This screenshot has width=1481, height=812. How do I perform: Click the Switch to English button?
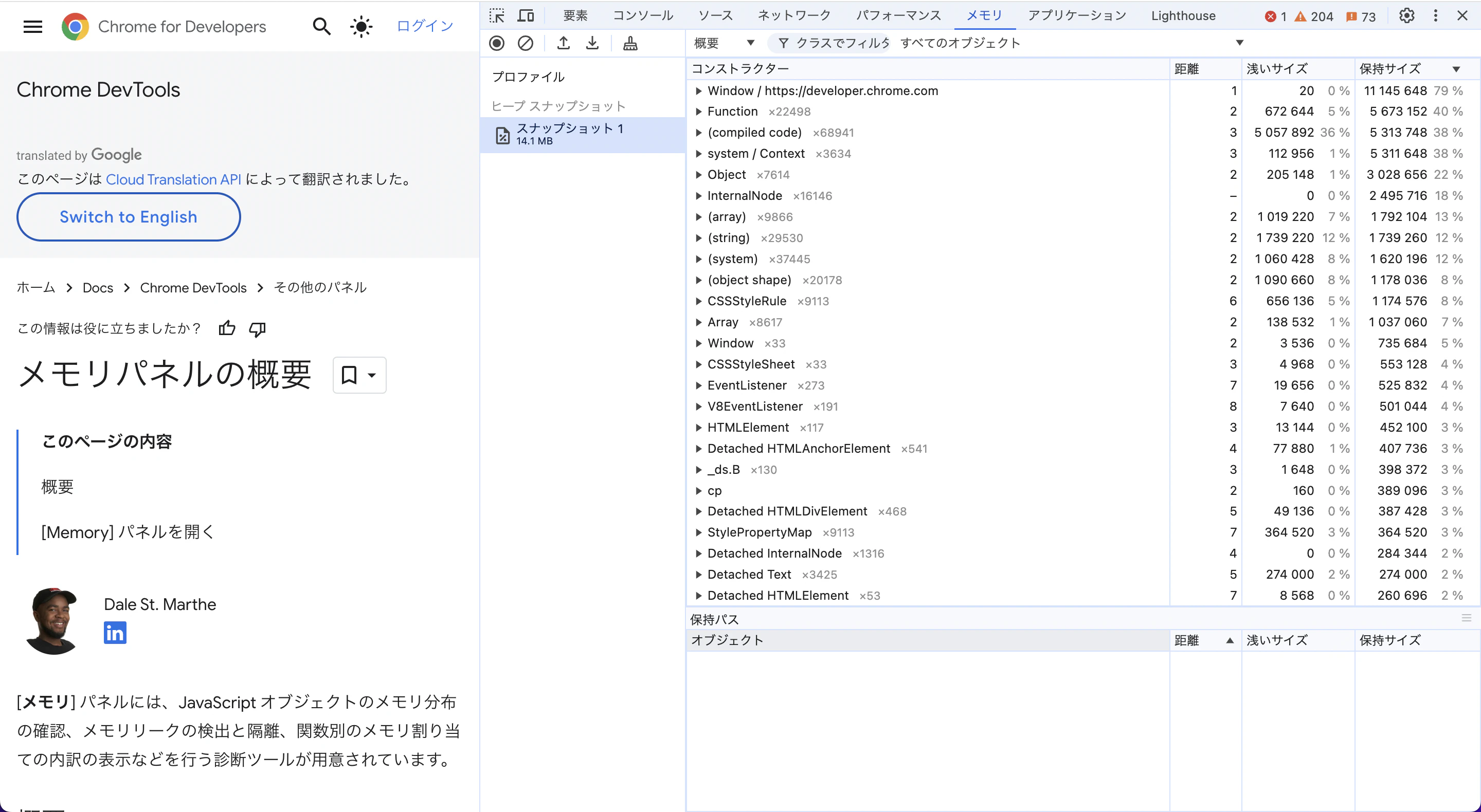coord(129,217)
